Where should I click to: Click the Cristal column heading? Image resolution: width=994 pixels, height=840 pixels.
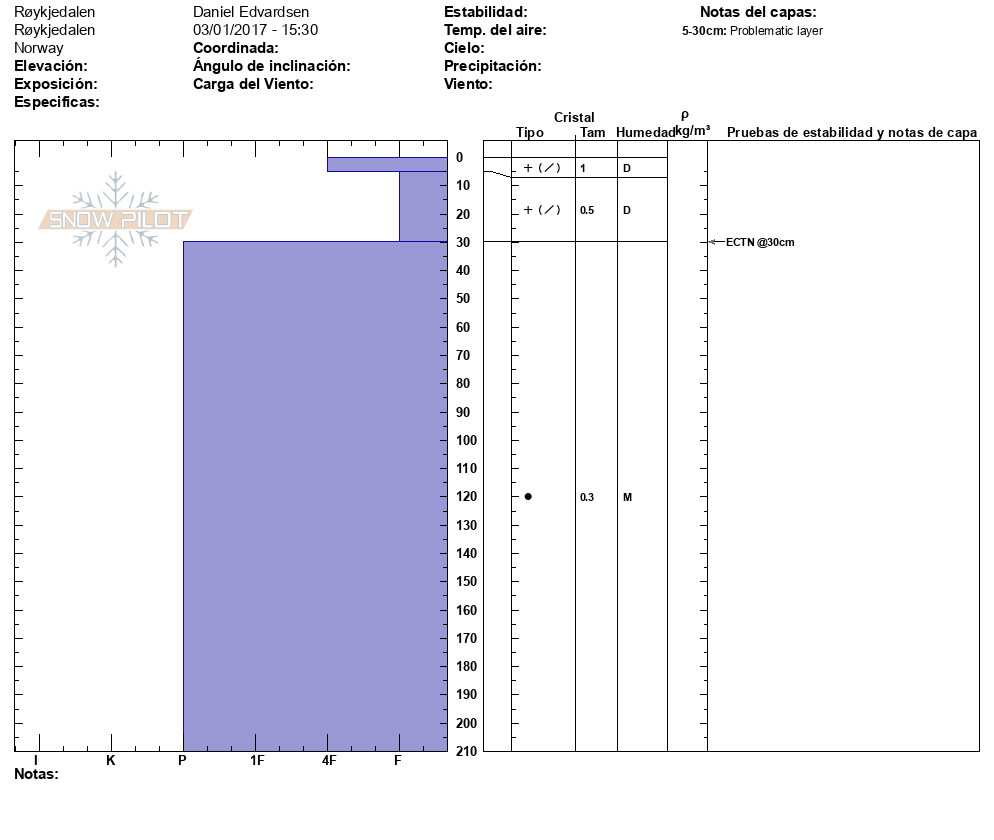click(574, 117)
